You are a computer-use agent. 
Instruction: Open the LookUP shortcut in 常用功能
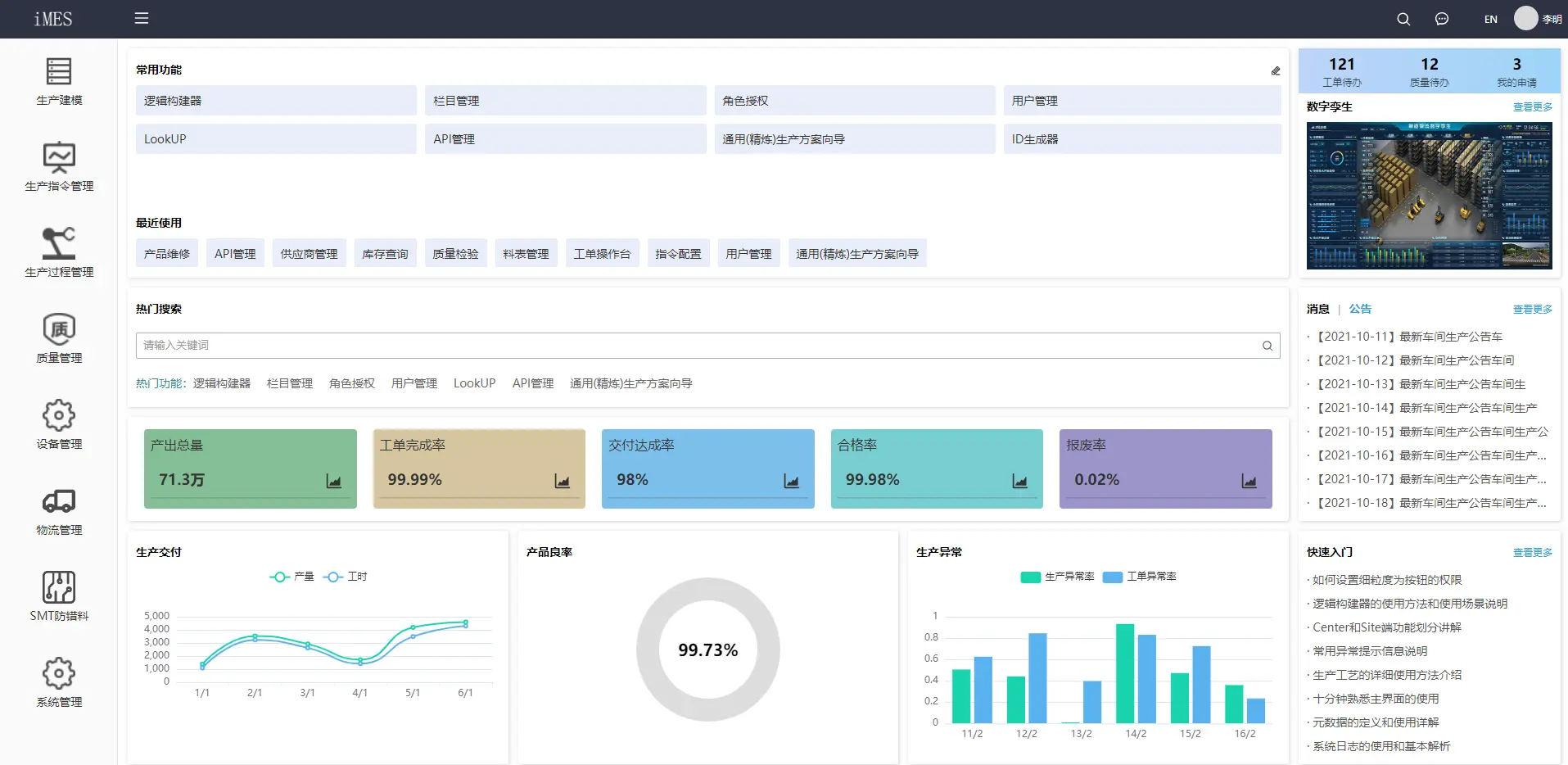tap(276, 139)
